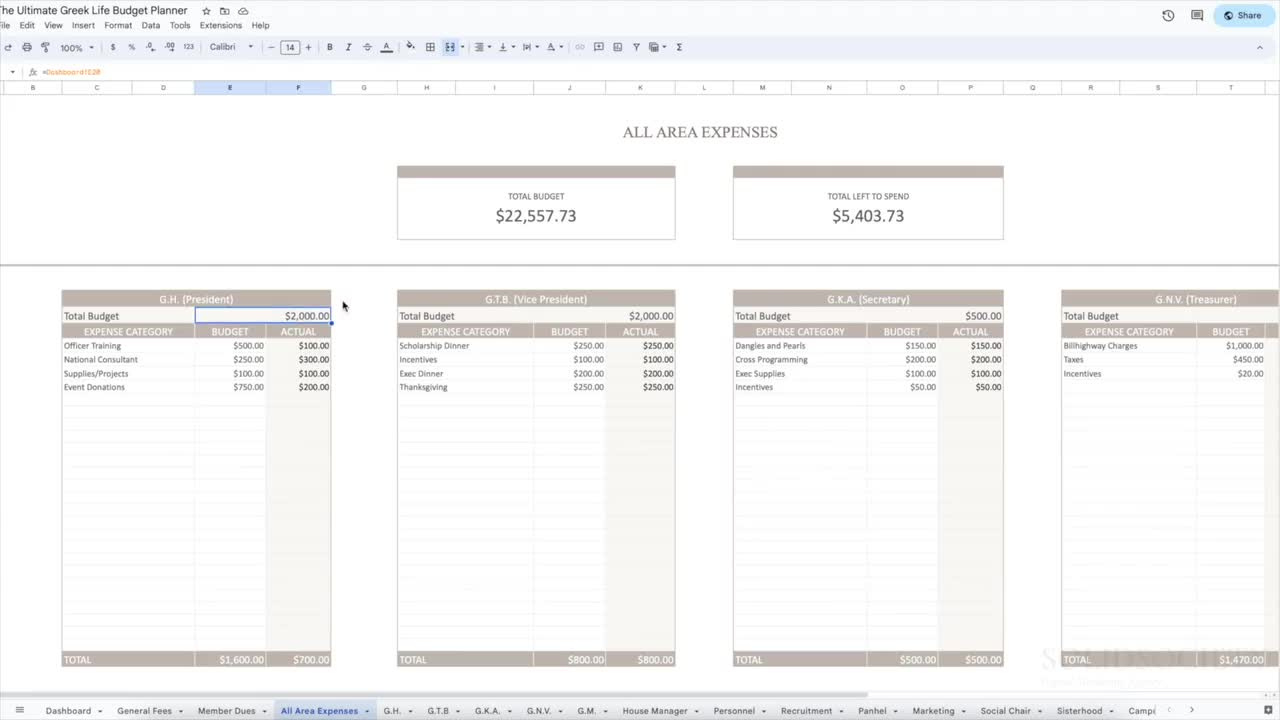
Task: Select the paint format tool
Action: tap(45, 47)
